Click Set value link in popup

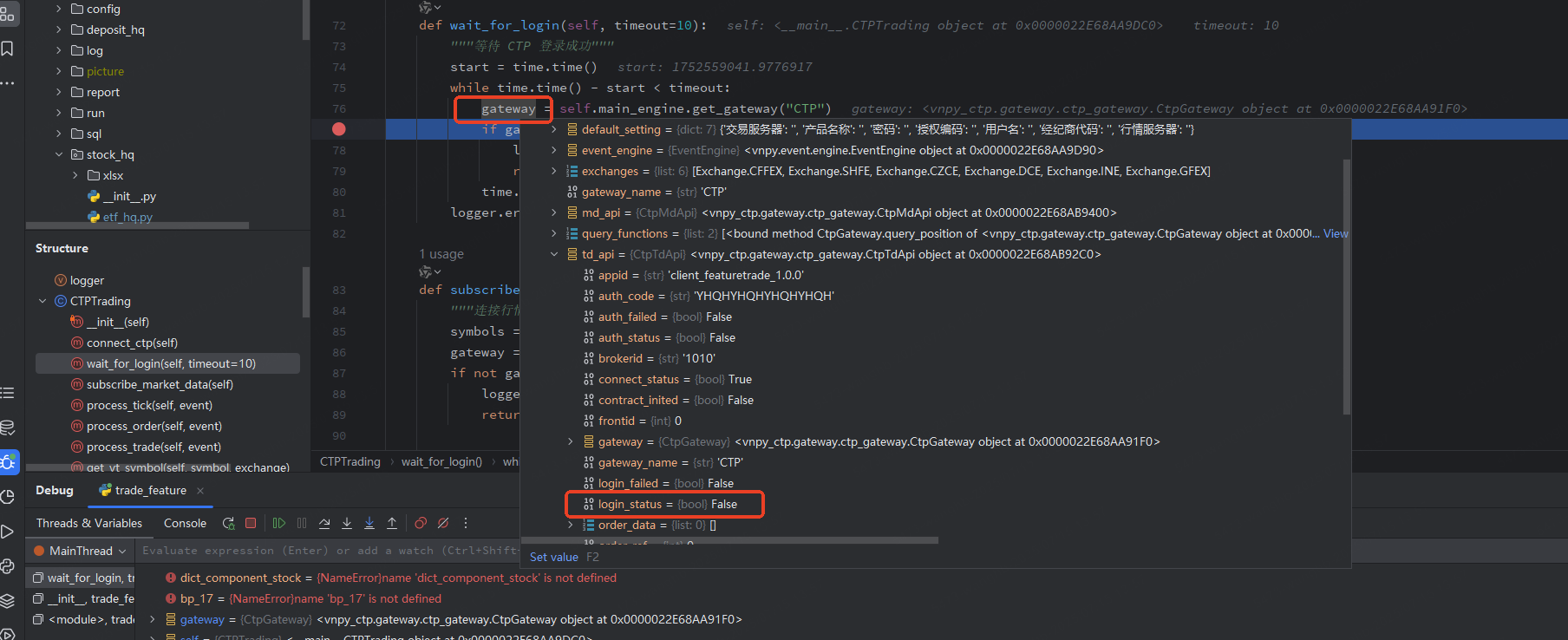tap(553, 557)
